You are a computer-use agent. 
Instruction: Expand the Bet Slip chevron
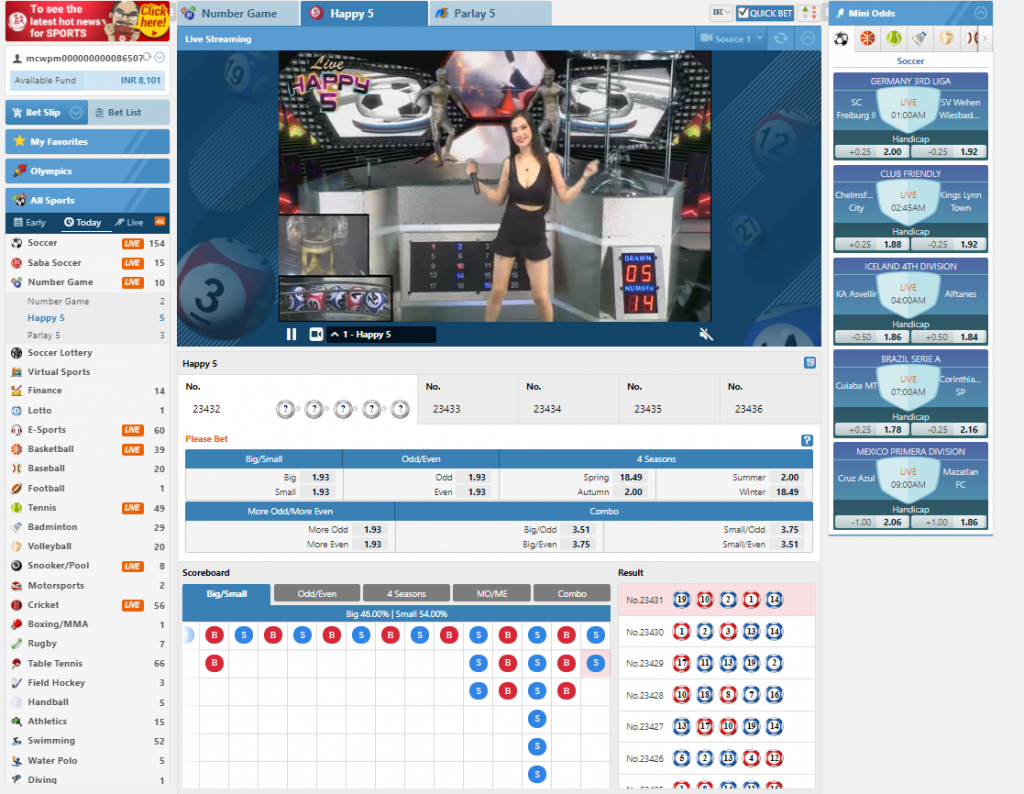[75, 113]
